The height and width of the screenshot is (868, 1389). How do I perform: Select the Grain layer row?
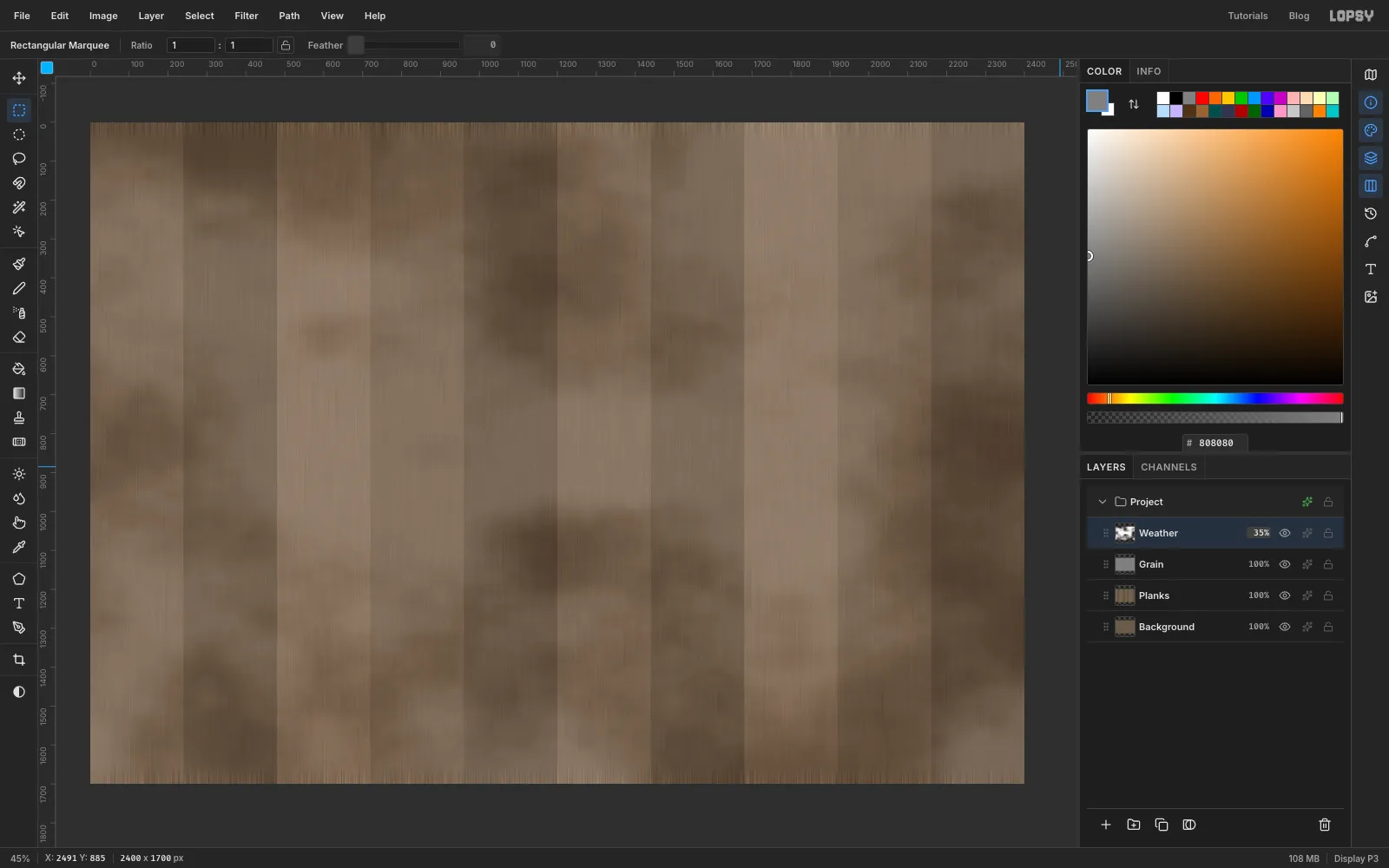pyautogui.click(x=1215, y=564)
